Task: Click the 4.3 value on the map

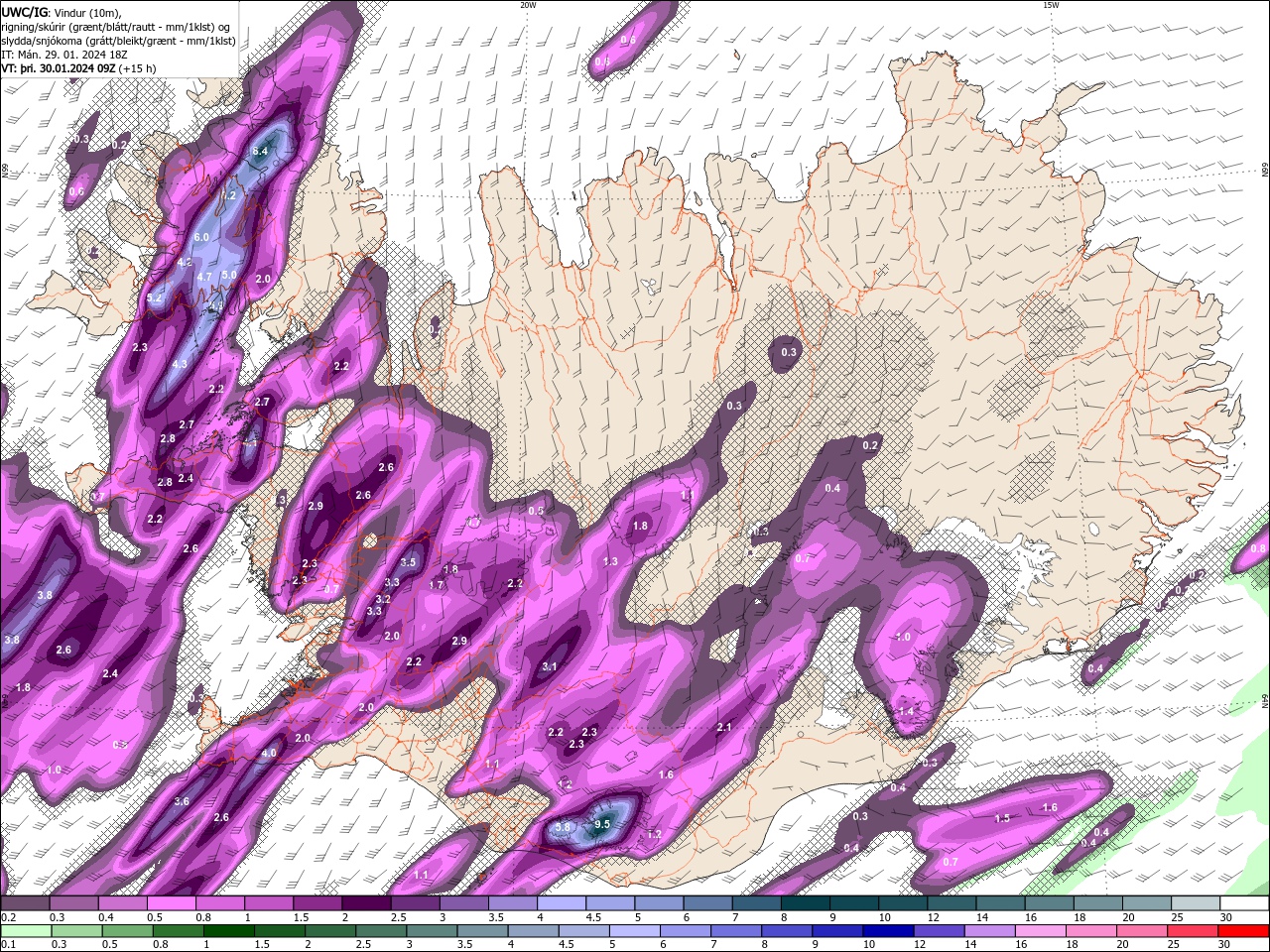Action: tap(180, 364)
